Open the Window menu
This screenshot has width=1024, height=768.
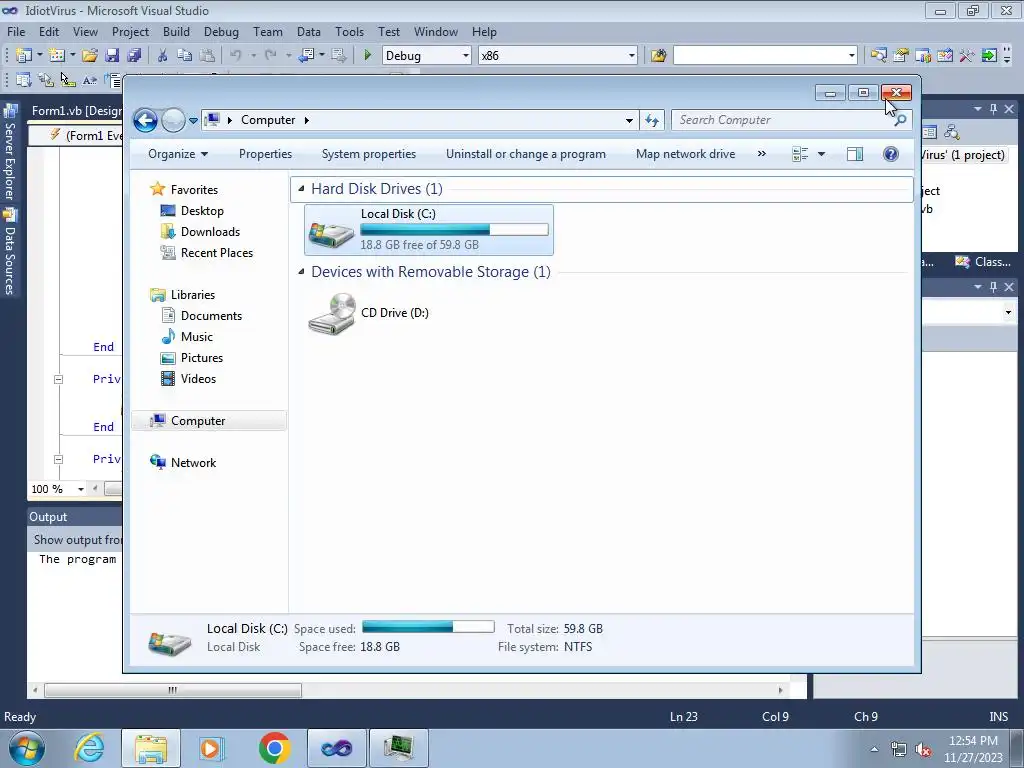click(x=436, y=32)
